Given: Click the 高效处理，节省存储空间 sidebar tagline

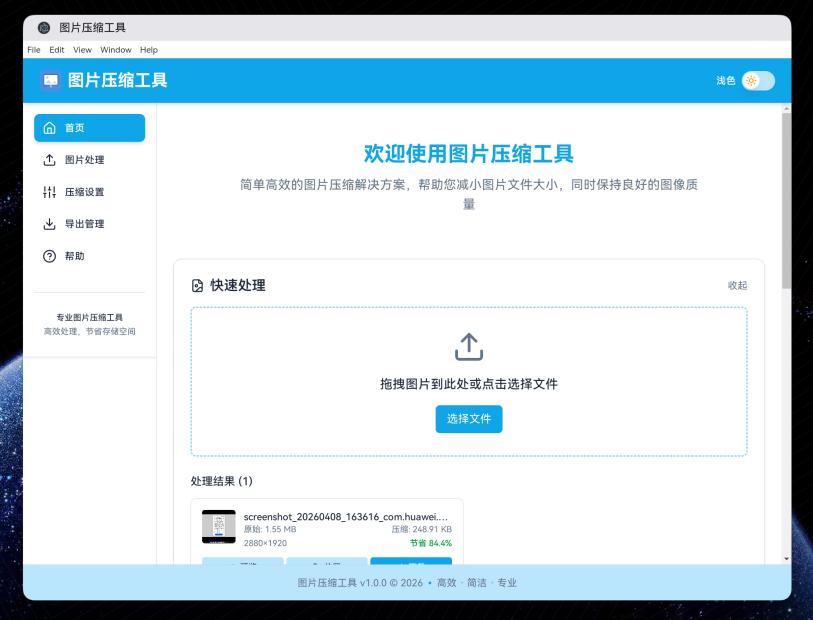Looking at the screenshot, I should pyautogui.click(x=90, y=332).
